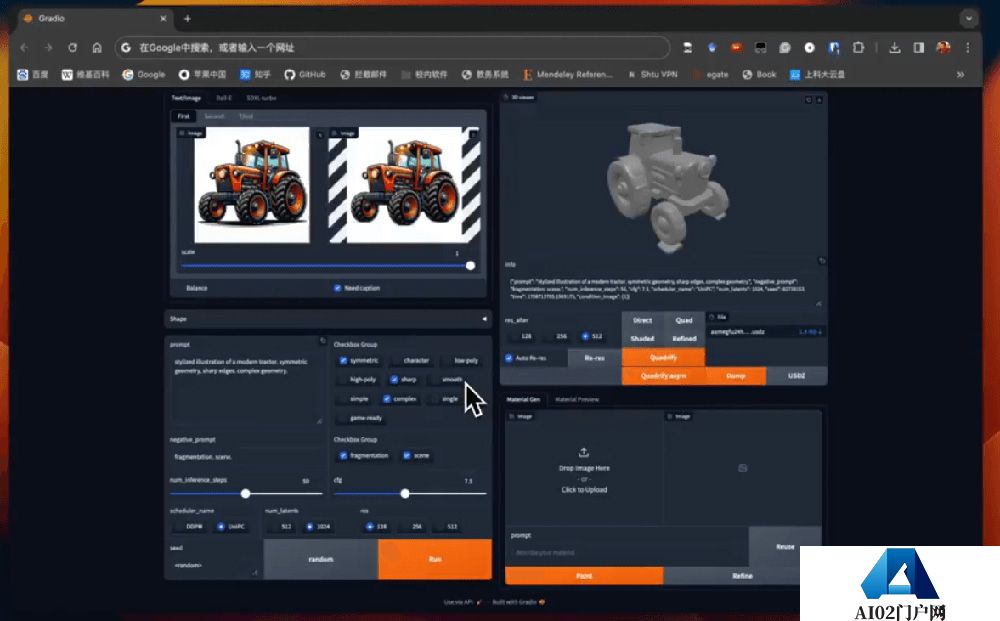Disable the Auto Re-res checkbox
This screenshot has width=1000, height=621.
(x=508, y=358)
